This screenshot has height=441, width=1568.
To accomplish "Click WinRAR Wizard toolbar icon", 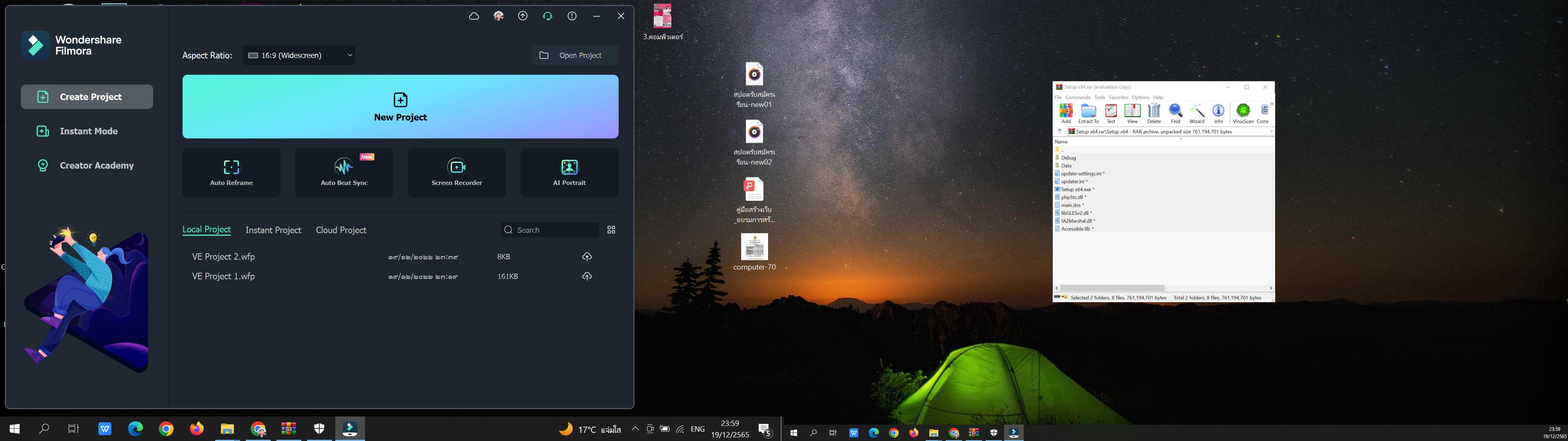I will 1197,113.
